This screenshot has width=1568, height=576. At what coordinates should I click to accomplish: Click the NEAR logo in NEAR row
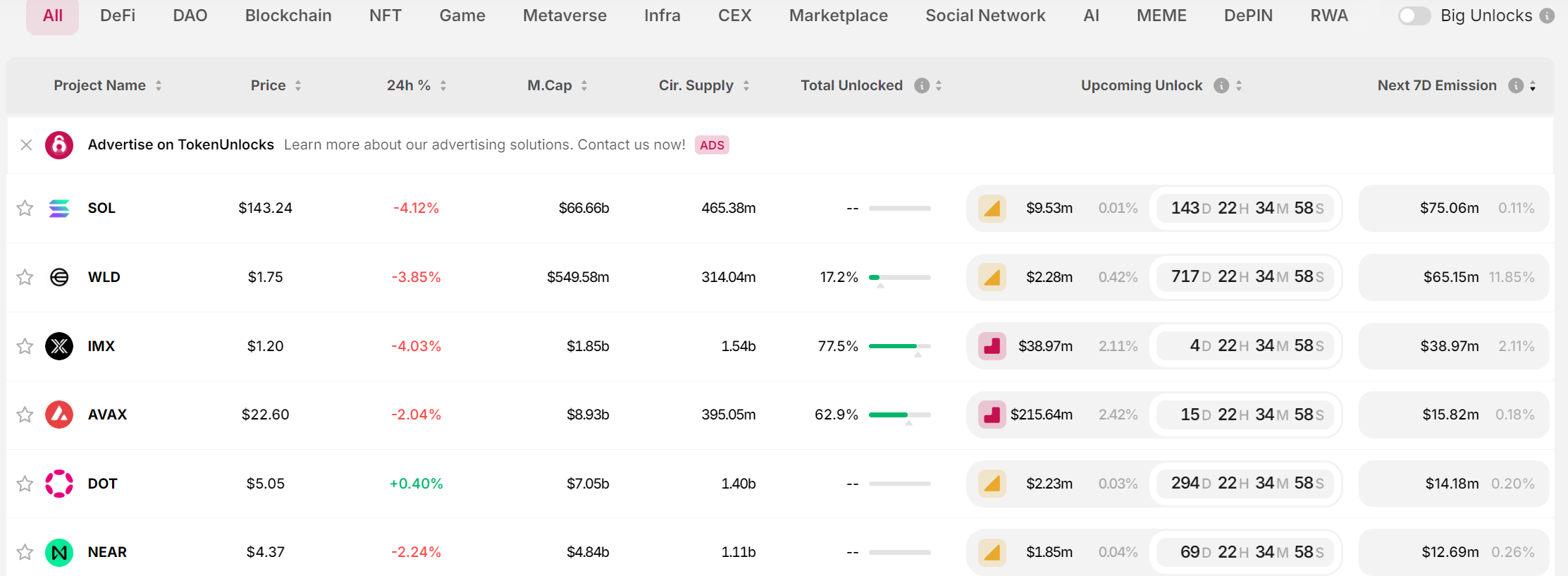[59, 552]
